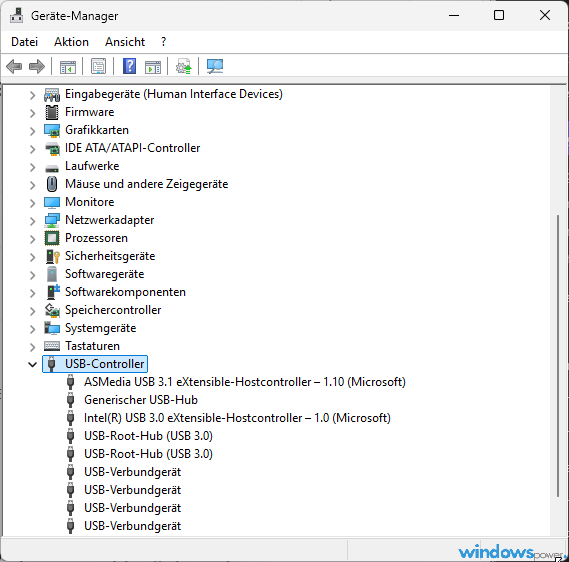
Task: Select the Softwarekomponenten category label
Action: point(125,292)
